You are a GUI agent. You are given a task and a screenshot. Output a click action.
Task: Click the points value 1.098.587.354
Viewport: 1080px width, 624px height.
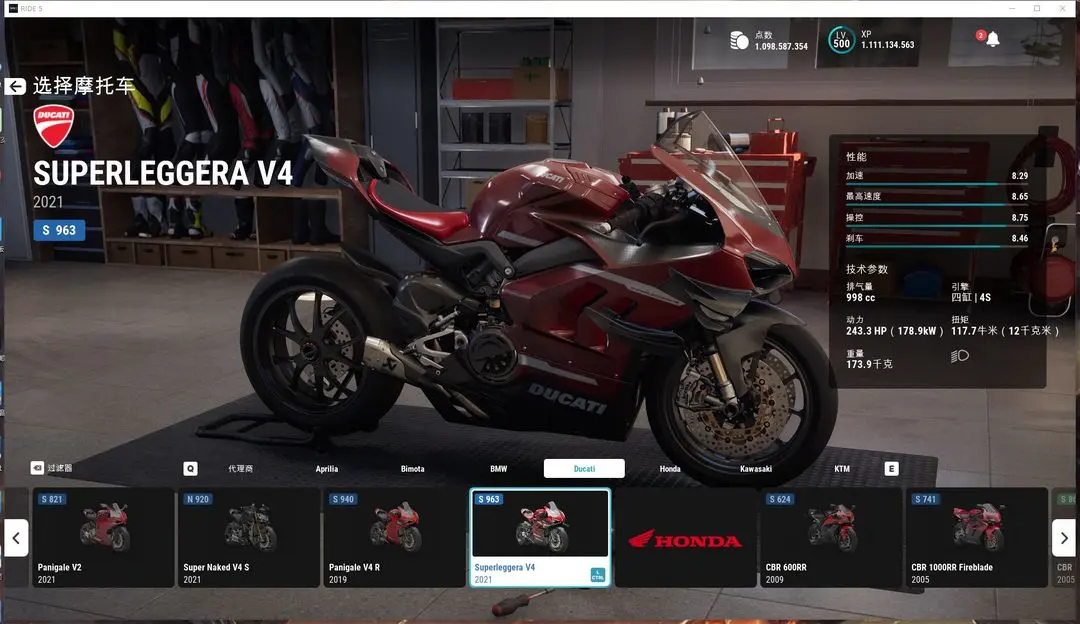[781, 46]
